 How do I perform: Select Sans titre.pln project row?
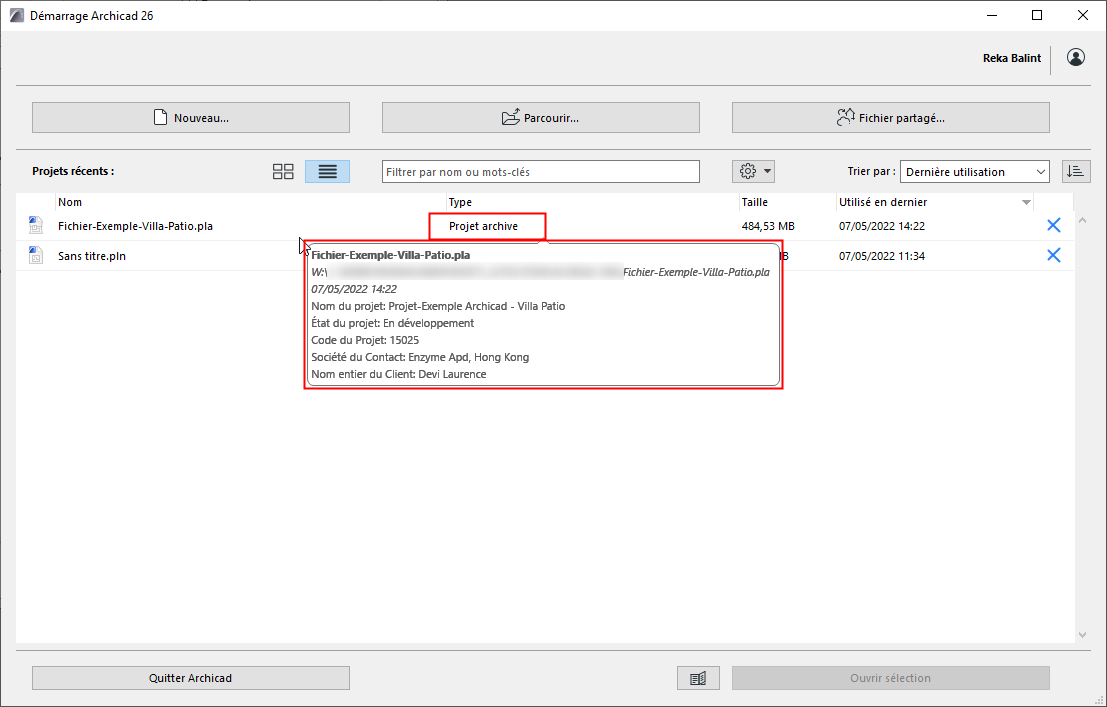[545, 256]
